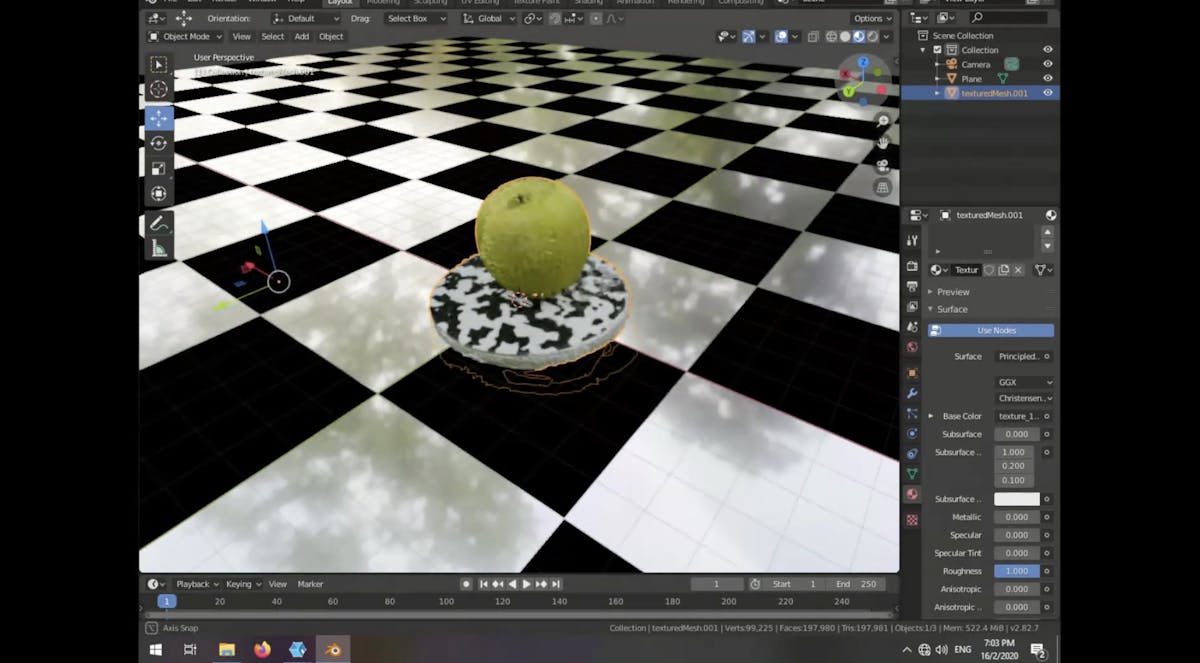Screen dimensions: 1200x663
Task: Open the timeline Marker menu
Action: (x=311, y=584)
